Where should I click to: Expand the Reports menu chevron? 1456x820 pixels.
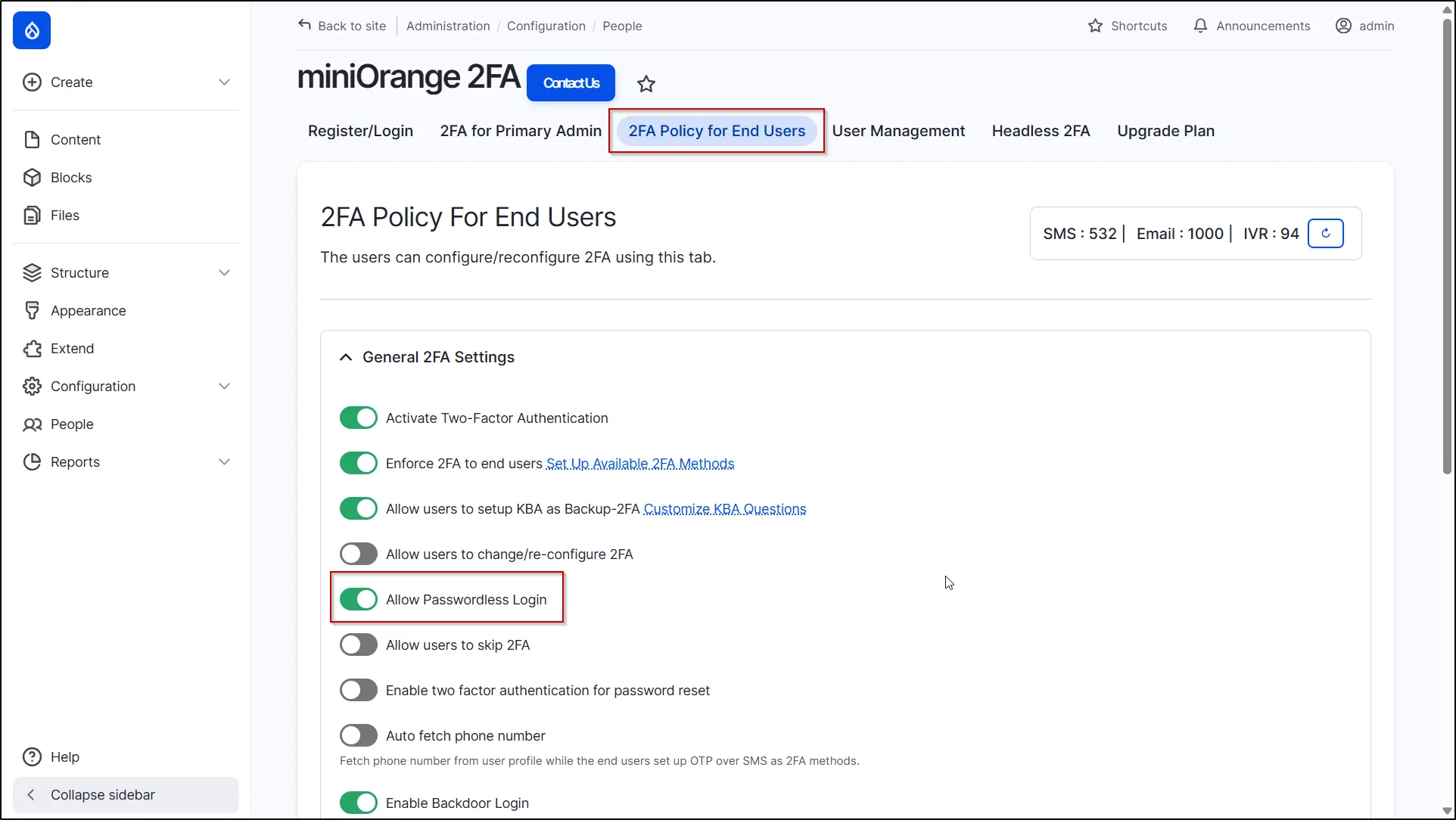tap(224, 461)
